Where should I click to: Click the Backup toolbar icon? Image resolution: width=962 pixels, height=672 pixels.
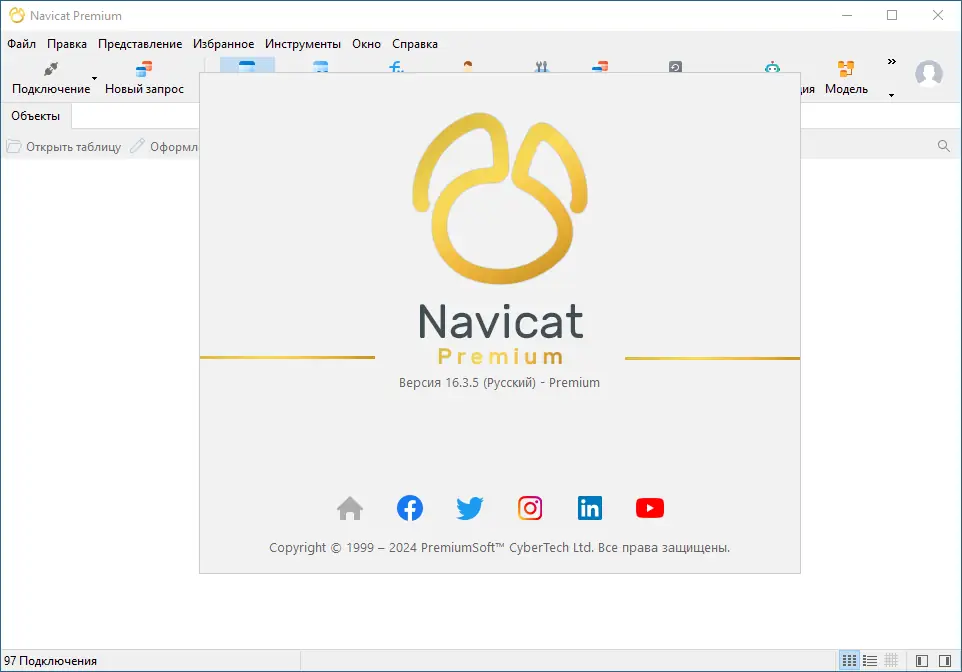(675, 66)
